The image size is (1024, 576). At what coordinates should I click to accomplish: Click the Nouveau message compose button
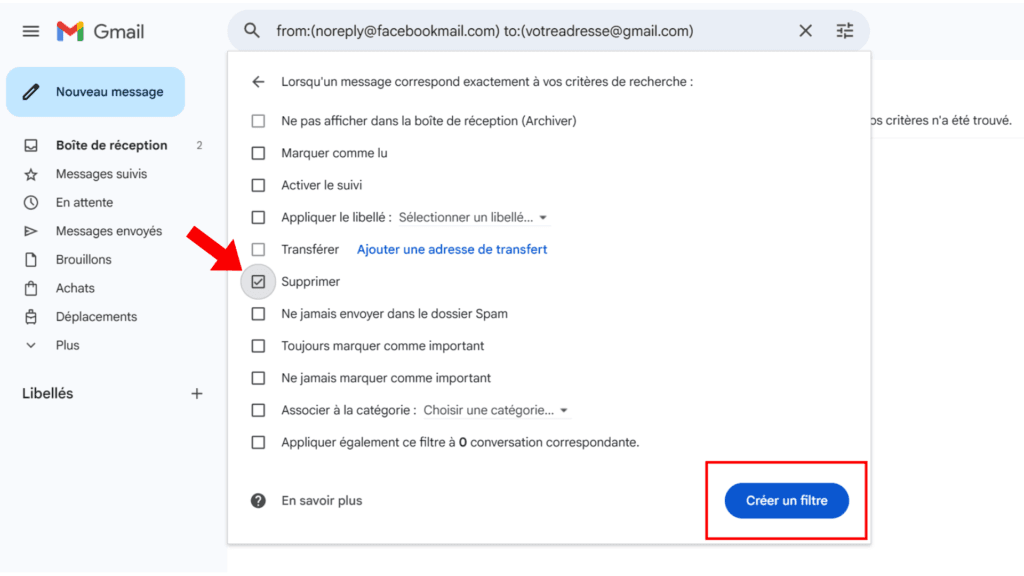pyautogui.click(x=95, y=91)
